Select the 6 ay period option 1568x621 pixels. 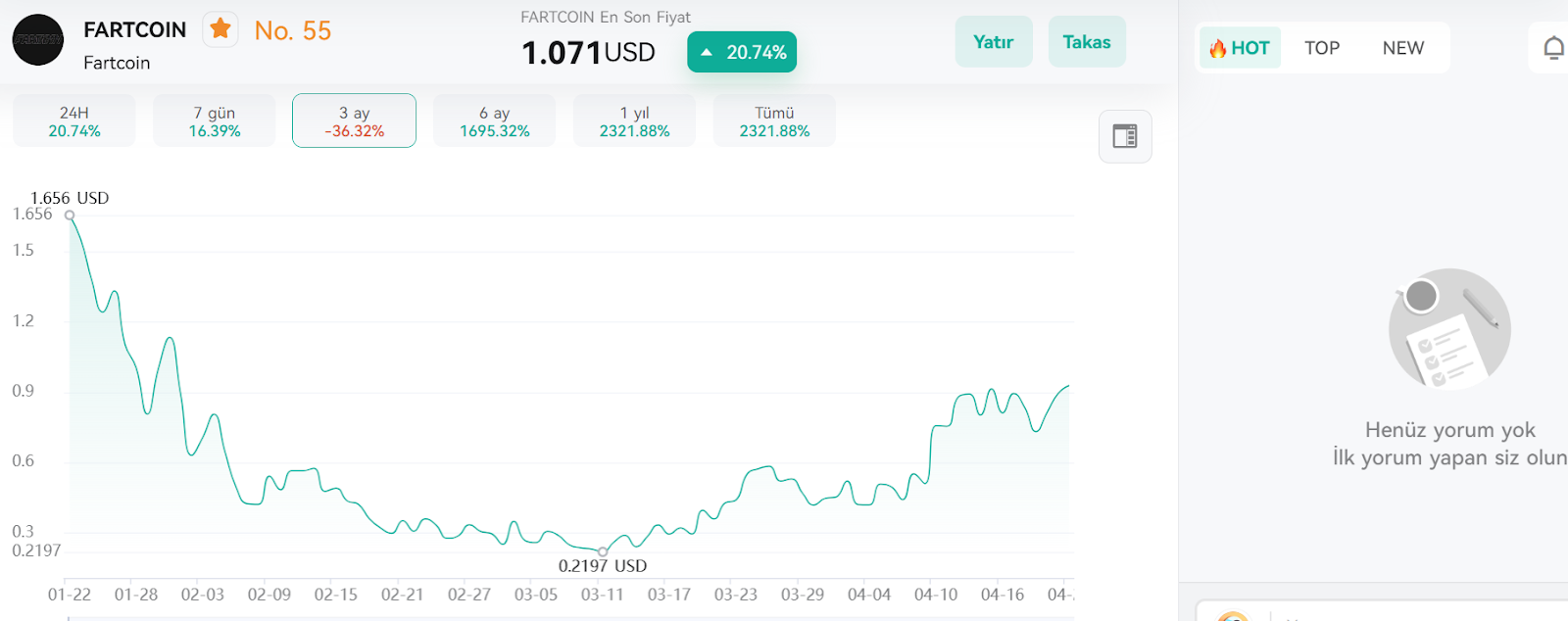point(495,121)
